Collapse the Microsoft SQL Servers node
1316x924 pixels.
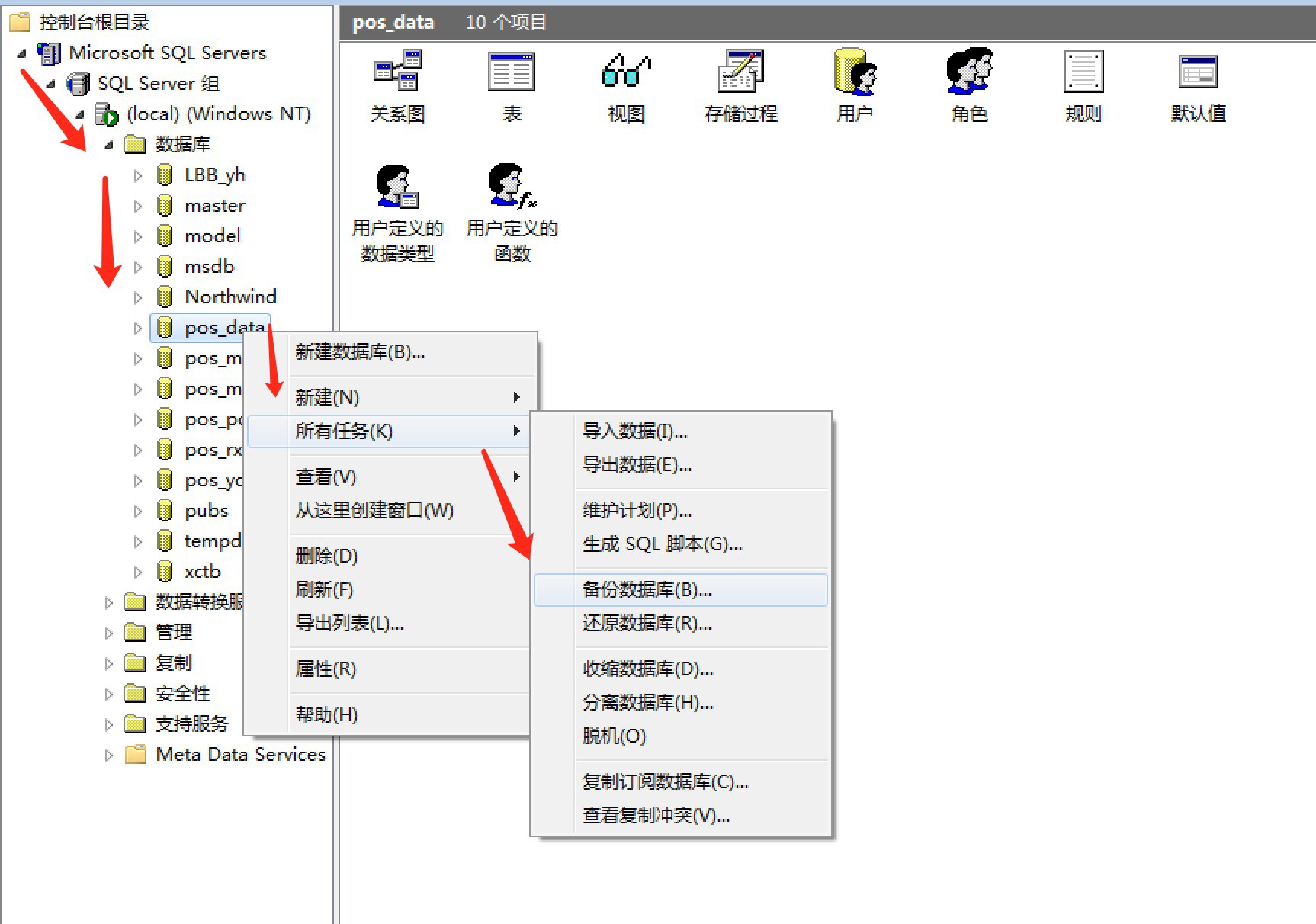point(21,53)
